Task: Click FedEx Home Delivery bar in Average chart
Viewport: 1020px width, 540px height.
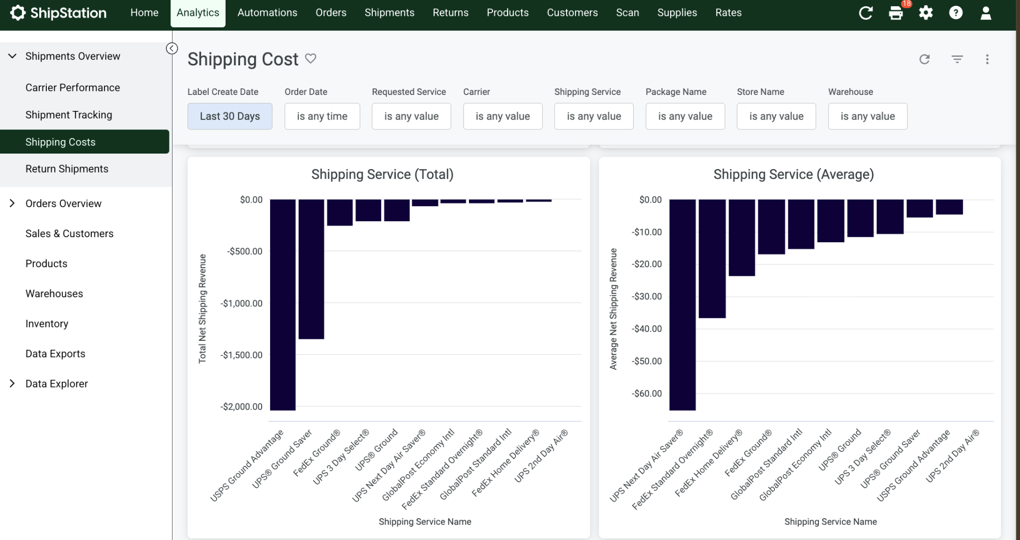Action: [742, 237]
